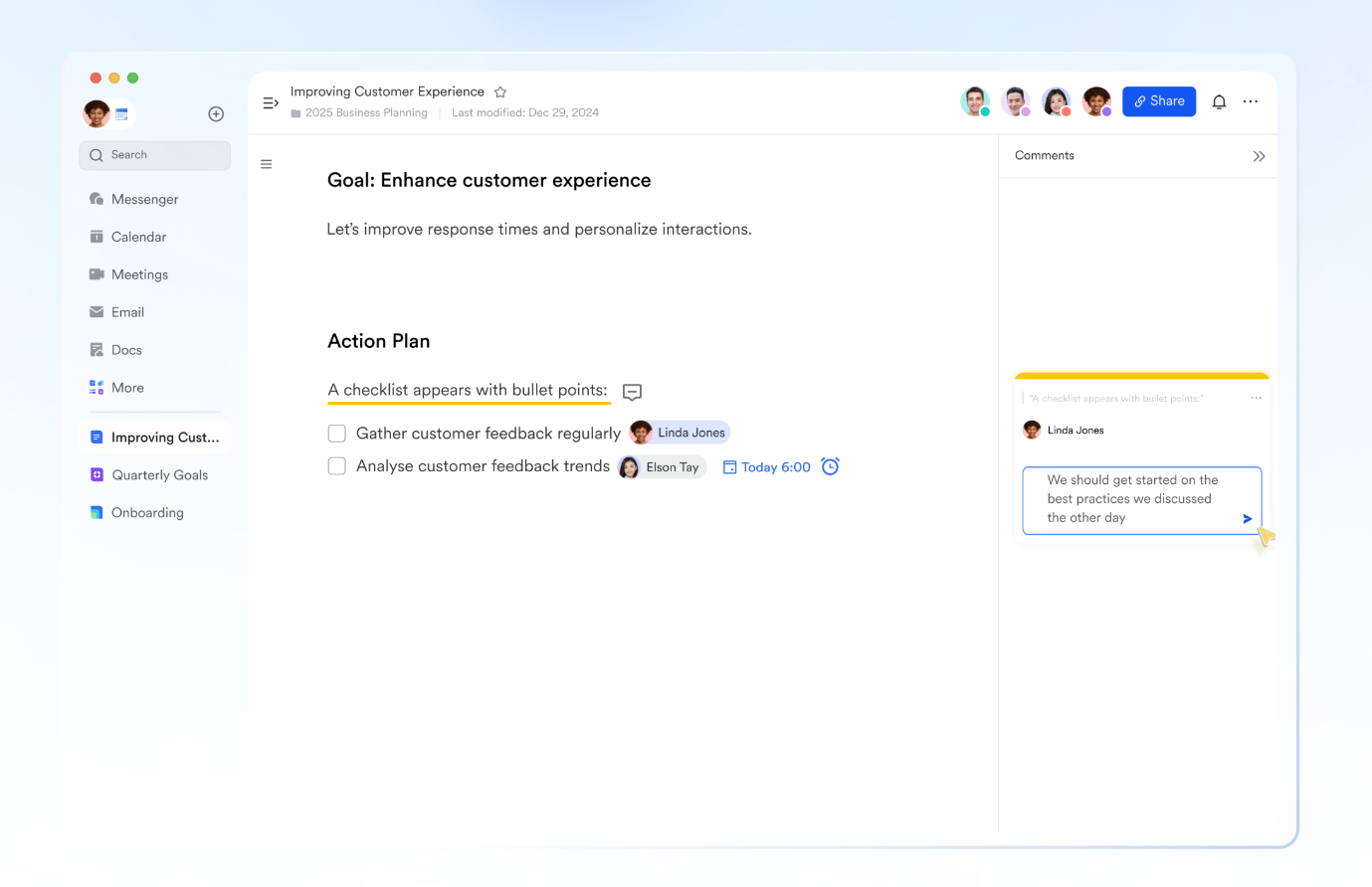Click the Meetings label in sidebar
1372x887 pixels.
point(140,274)
